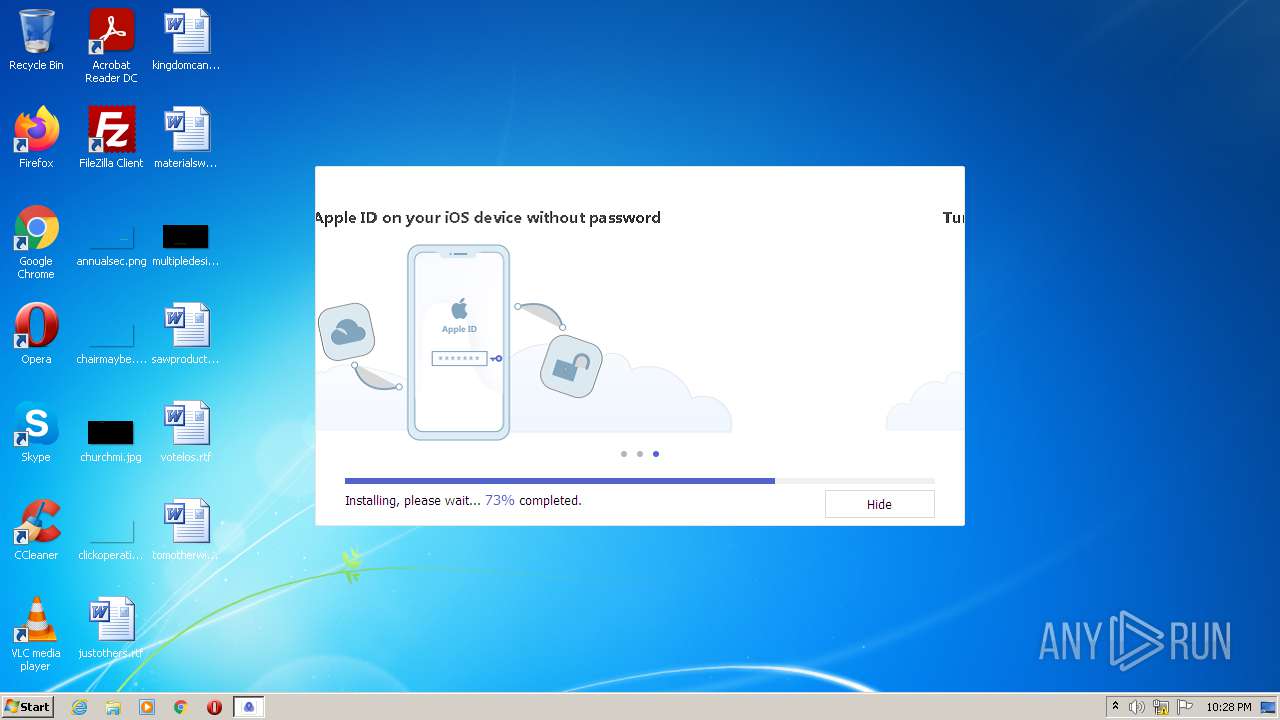The image size is (1280, 720).
Task: Show hidden system tray icons
Action: (x=1115, y=707)
